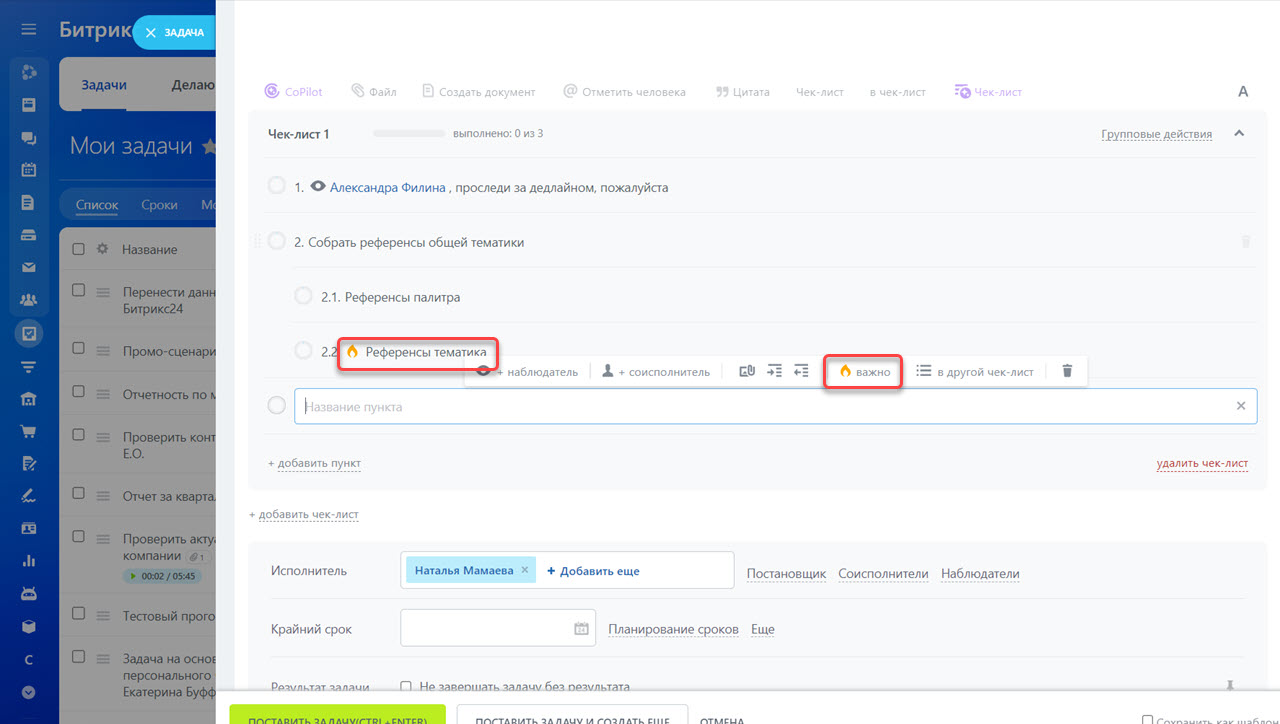Clear the new item field with X
This screenshot has height=724, width=1280.
pyautogui.click(x=1241, y=406)
